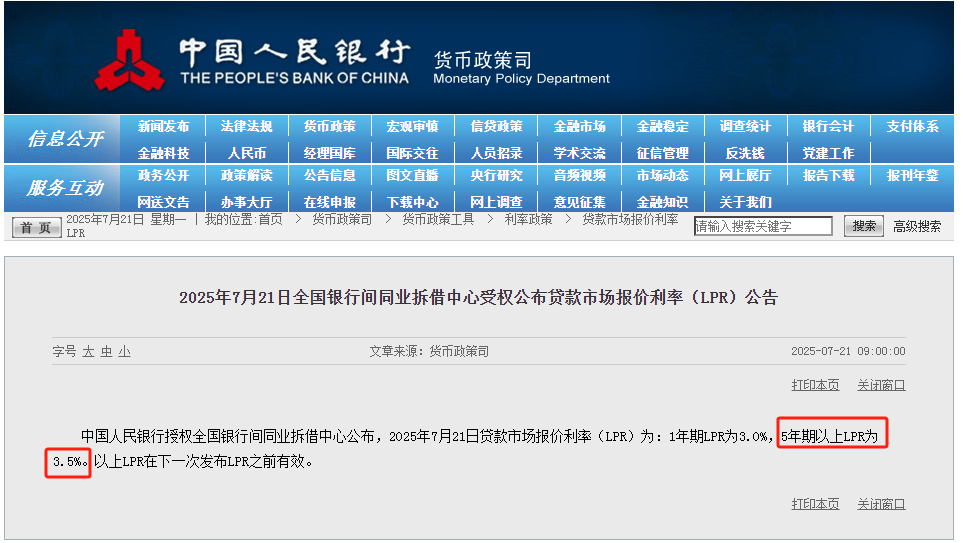Open the 国际交往 section

(413, 153)
